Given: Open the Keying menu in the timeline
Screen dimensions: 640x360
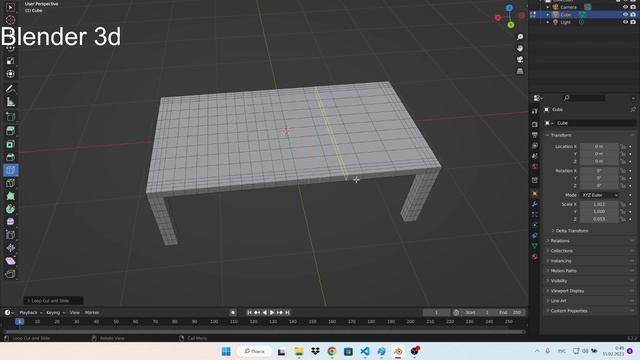Looking at the screenshot, I should pos(56,313).
